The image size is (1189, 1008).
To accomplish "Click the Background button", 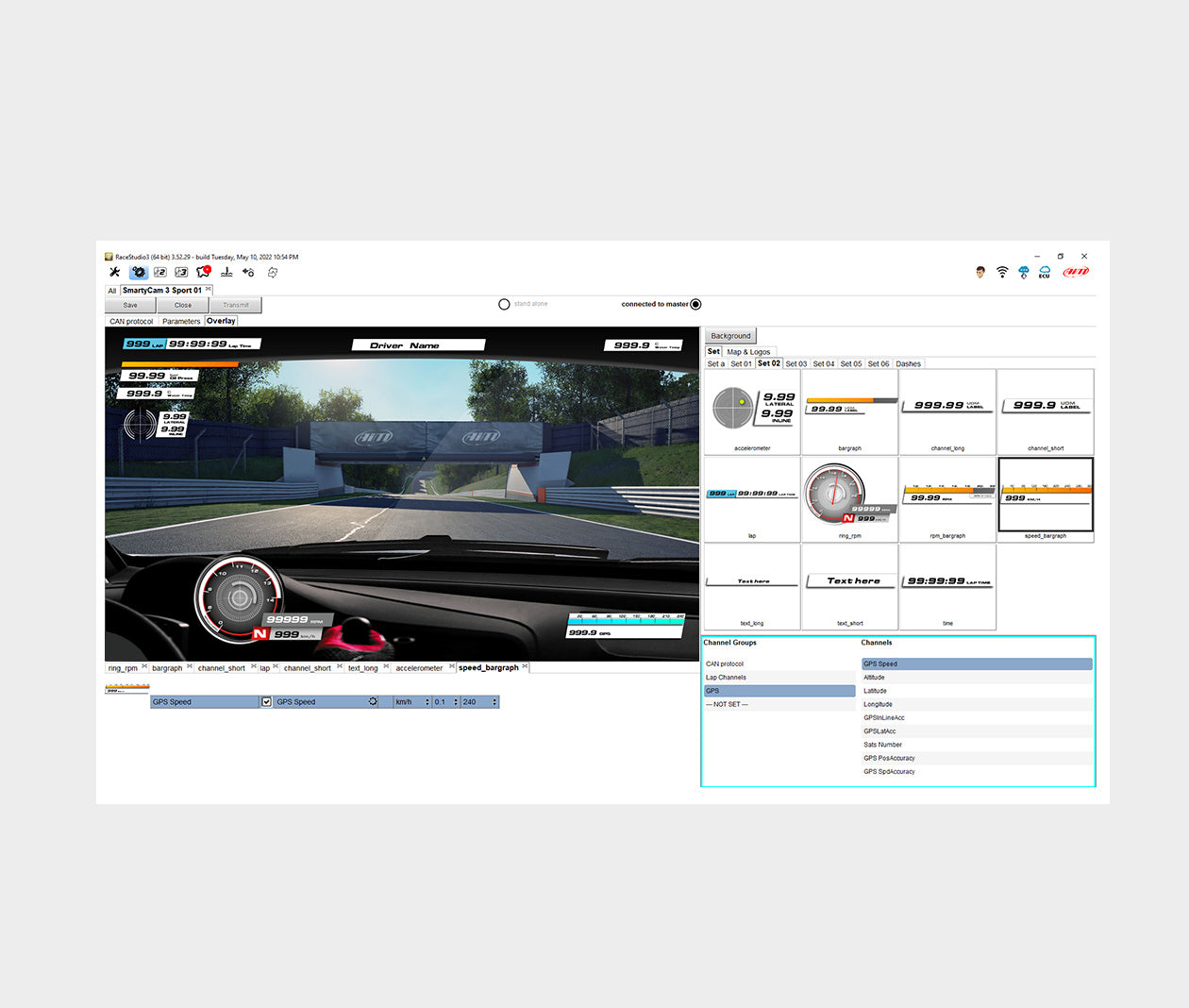I will 730,336.
